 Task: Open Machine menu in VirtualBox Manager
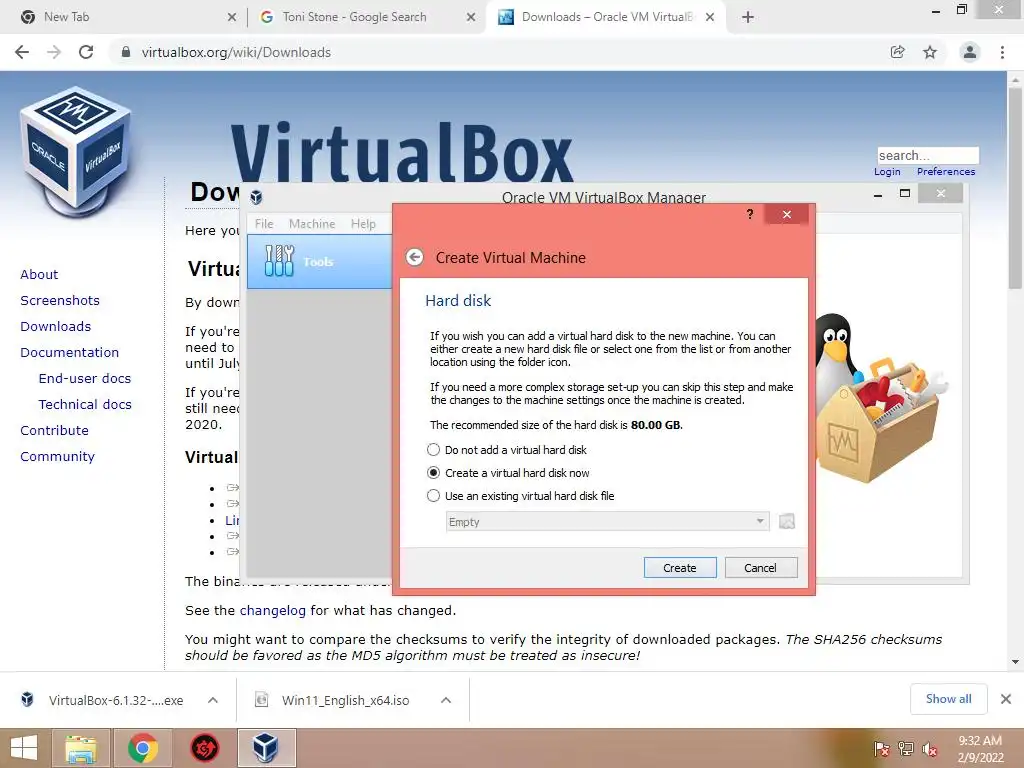(x=312, y=224)
